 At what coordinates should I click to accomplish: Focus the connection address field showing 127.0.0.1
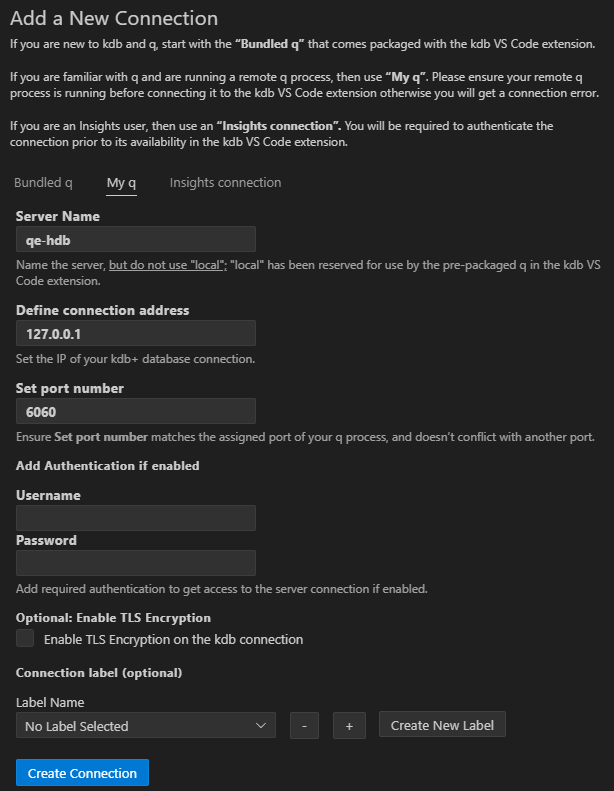[136, 333]
